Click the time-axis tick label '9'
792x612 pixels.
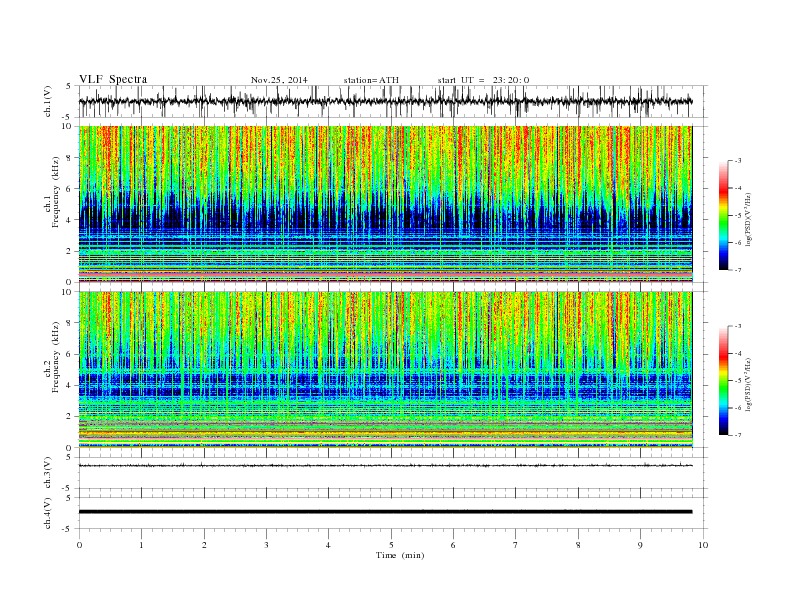click(x=640, y=545)
